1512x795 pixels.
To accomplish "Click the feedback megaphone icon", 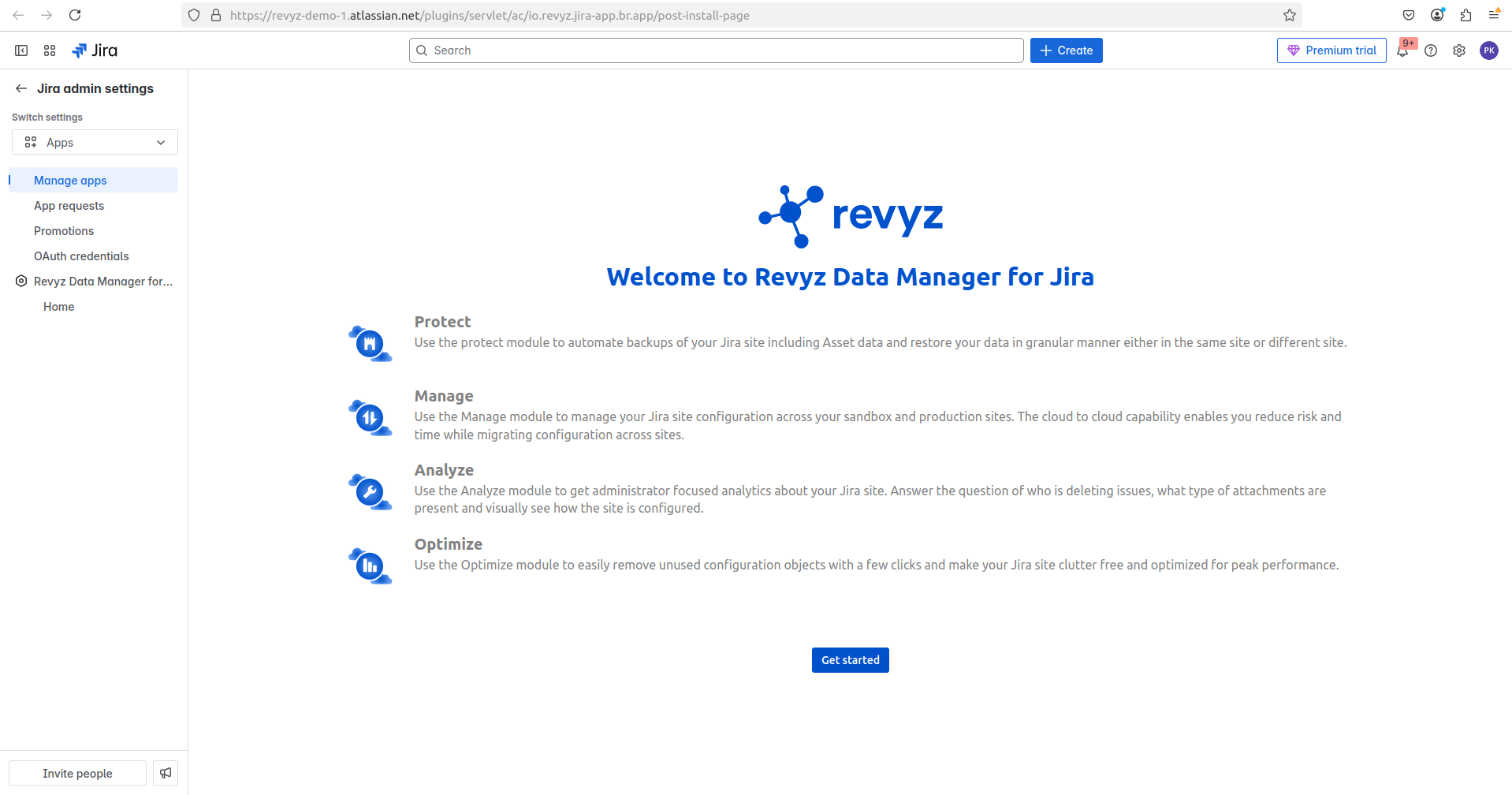I will (166, 773).
